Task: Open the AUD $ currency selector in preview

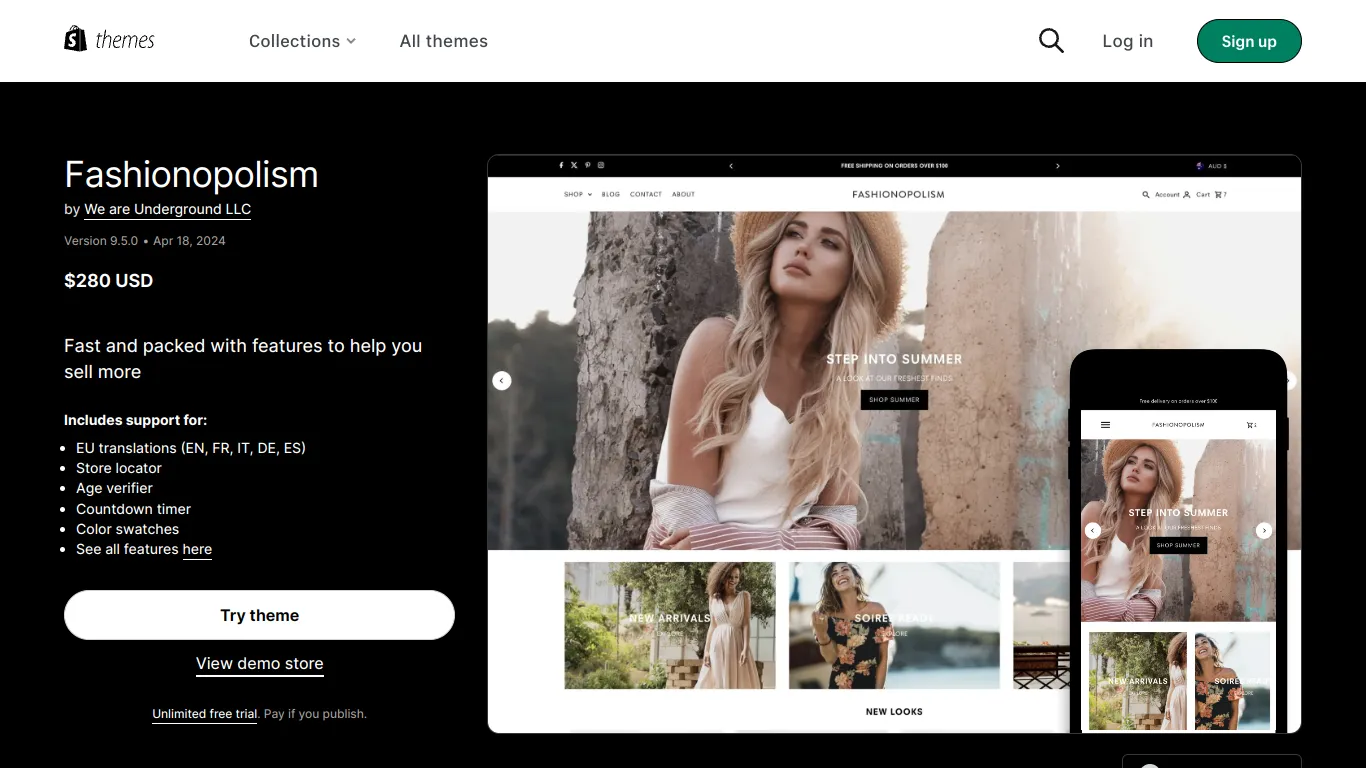Action: click(1211, 166)
